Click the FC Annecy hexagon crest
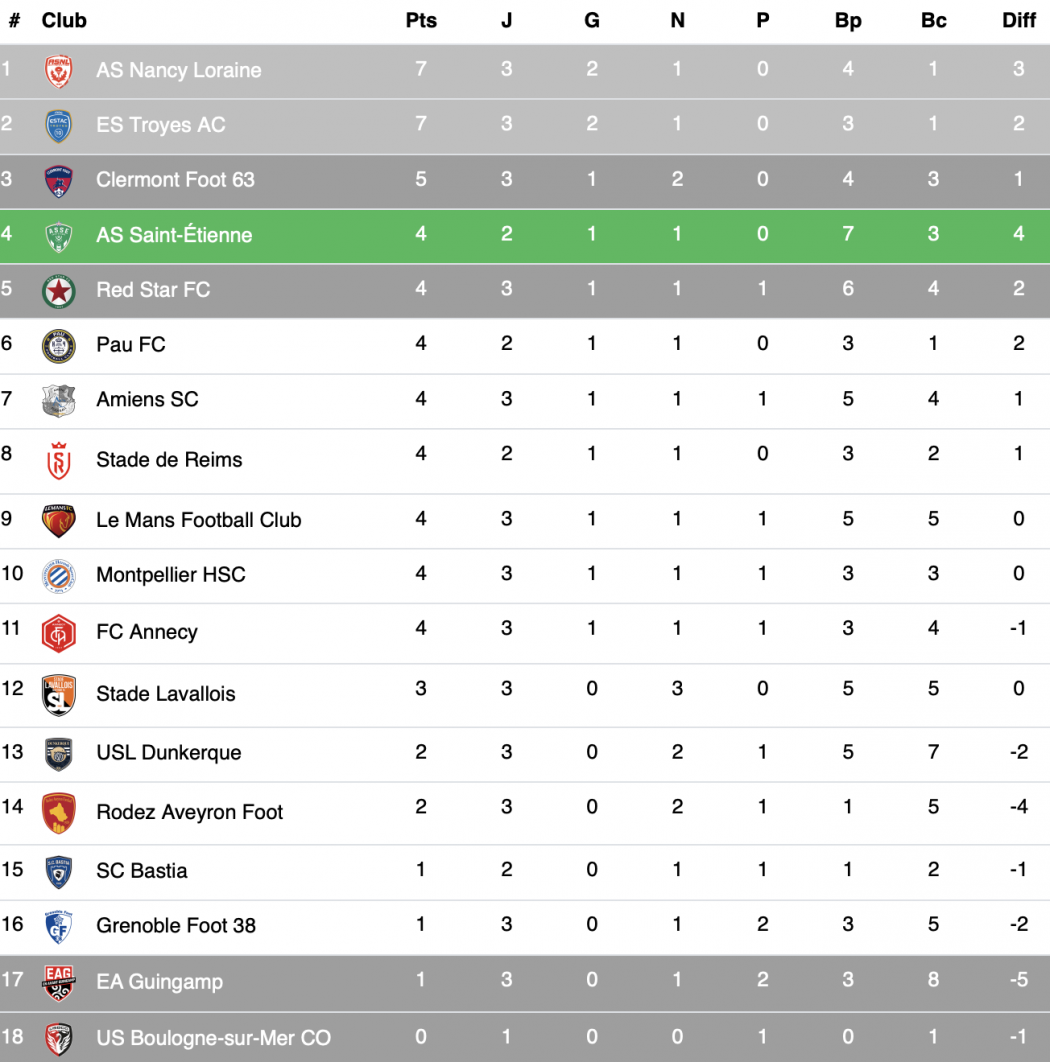The height and width of the screenshot is (1062, 1050). click(58, 633)
